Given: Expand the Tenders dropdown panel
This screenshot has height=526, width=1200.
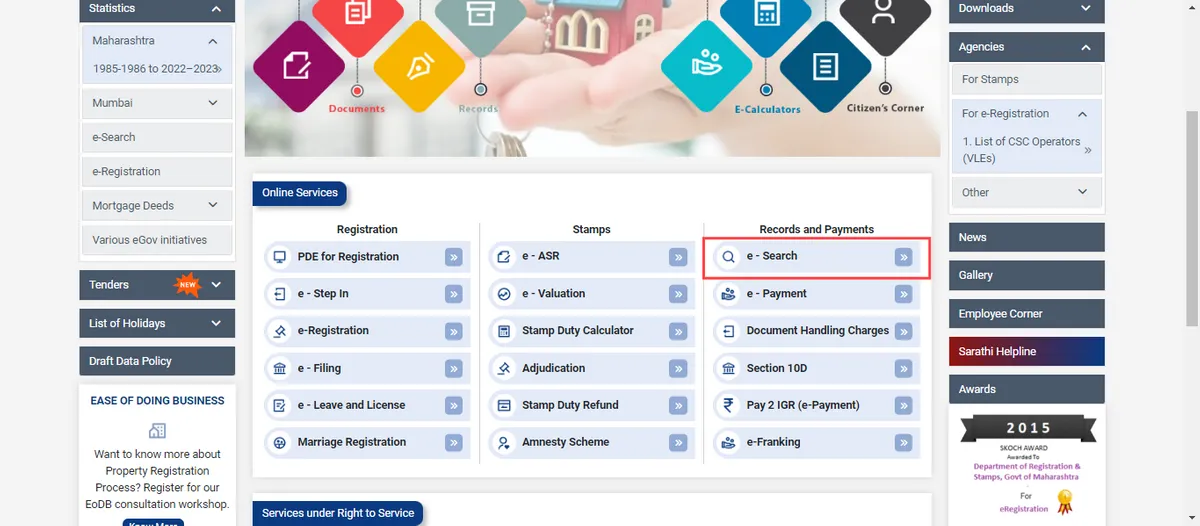Looking at the screenshot, I should 216,285.
